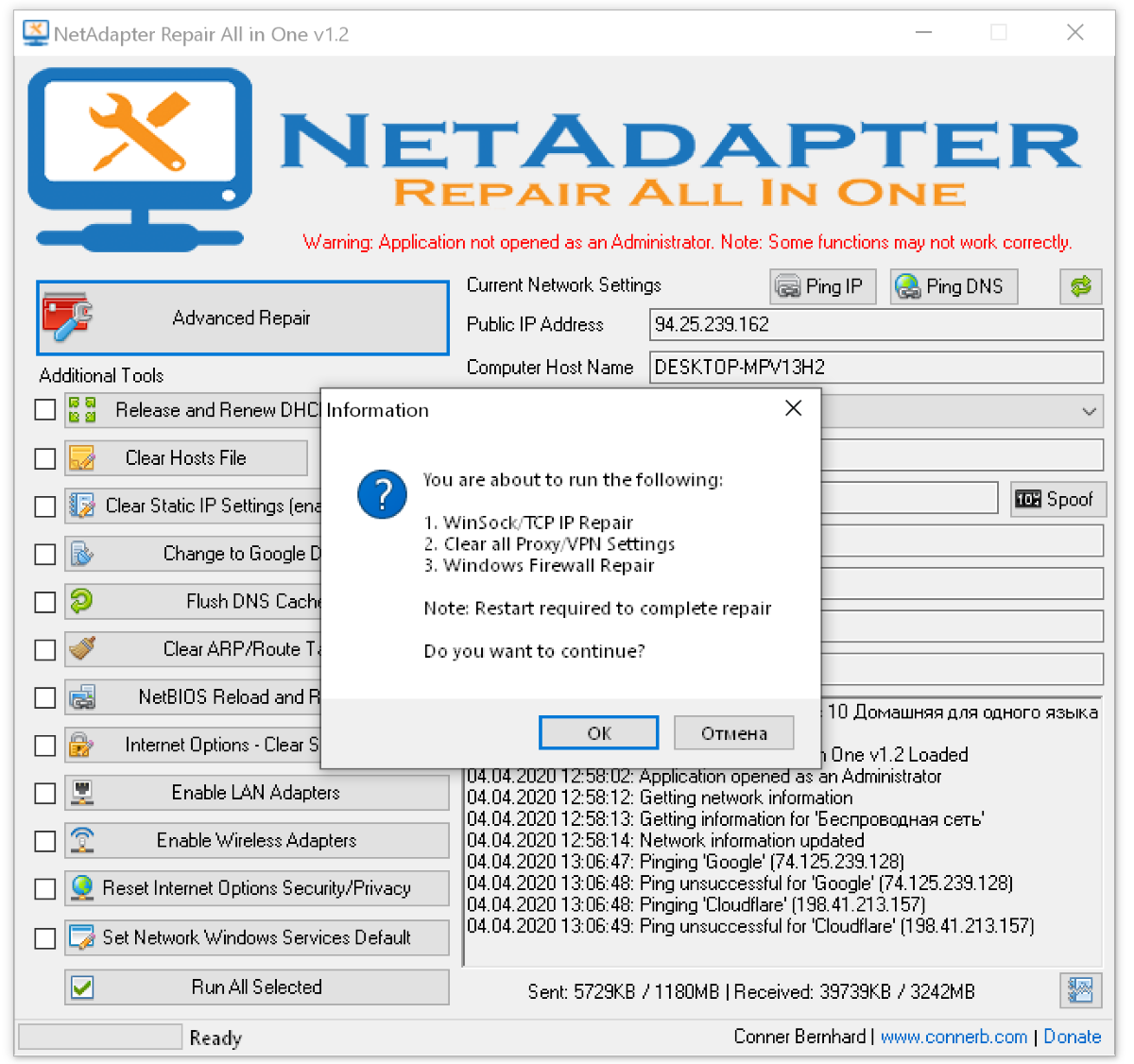Click the Set Network Windows Services icon
This screenshot has height=1064, width=1134.
pos(82,937)
